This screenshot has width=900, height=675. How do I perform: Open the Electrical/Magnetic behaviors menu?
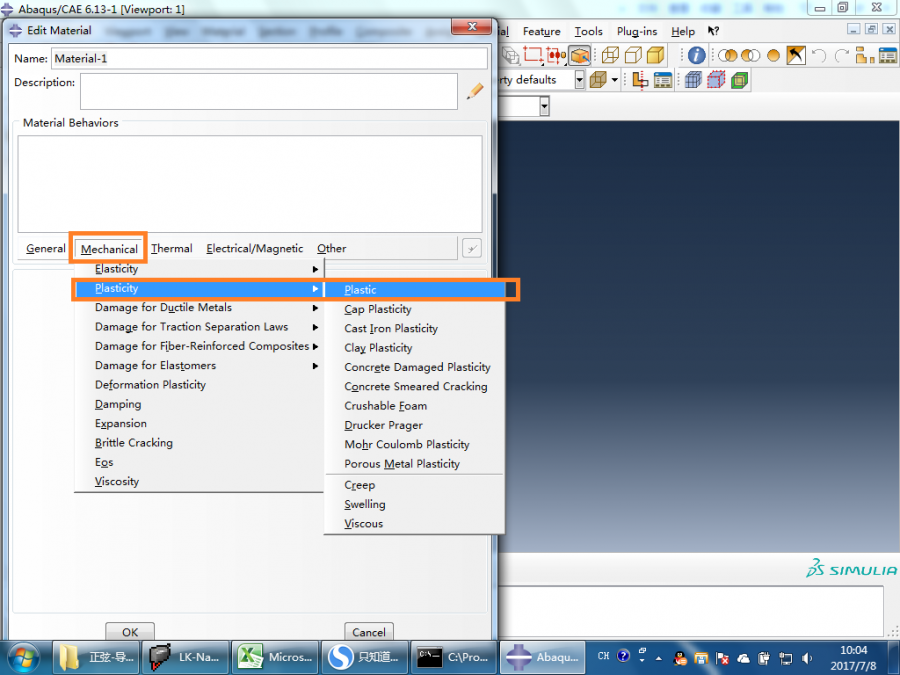(254, 249)
